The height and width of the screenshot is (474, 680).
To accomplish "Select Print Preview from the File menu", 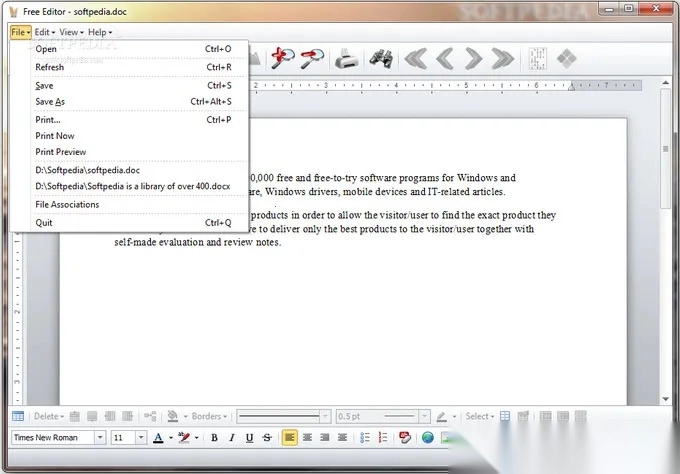I will (x=61, y=152).
